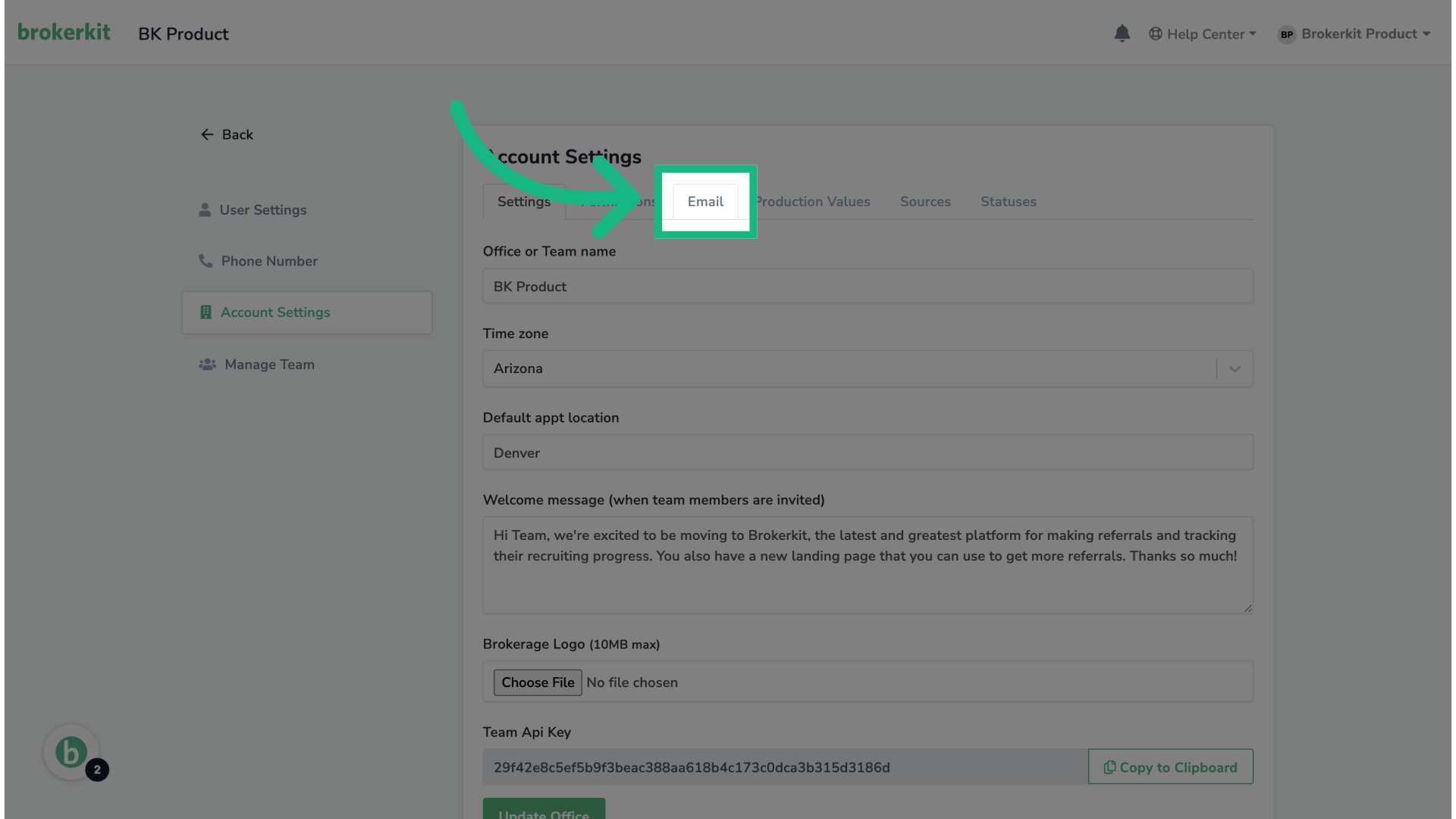Click the BP avatar icon
The image size is (1456, 819).
tap(1286, 34)
